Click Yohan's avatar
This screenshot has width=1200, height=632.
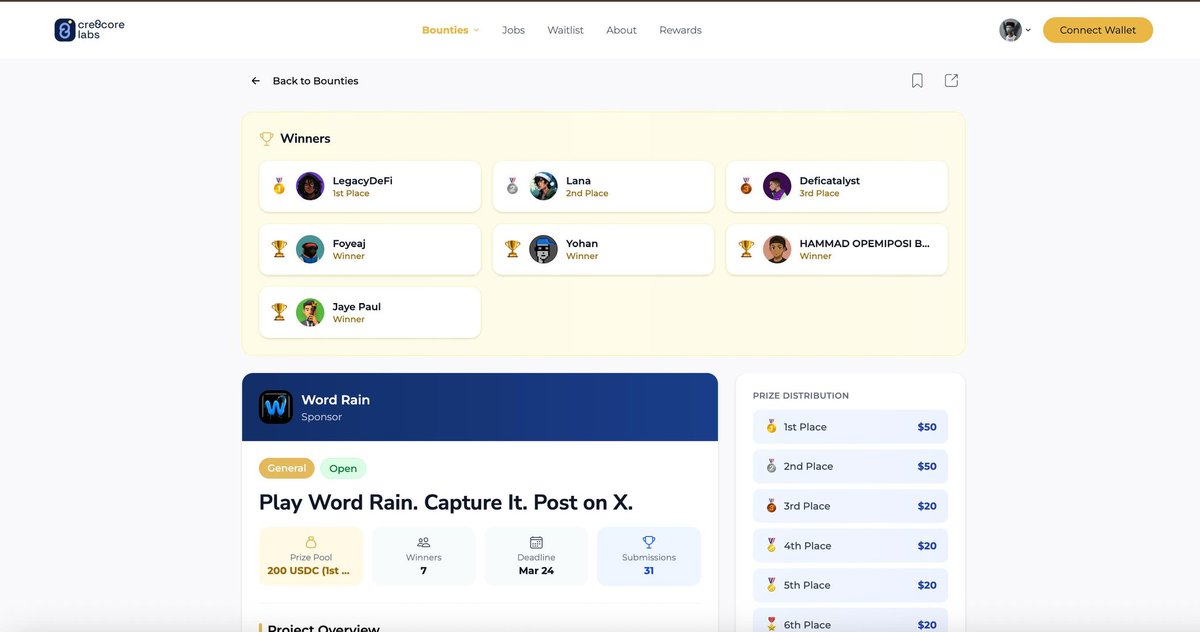click(543, 249)
